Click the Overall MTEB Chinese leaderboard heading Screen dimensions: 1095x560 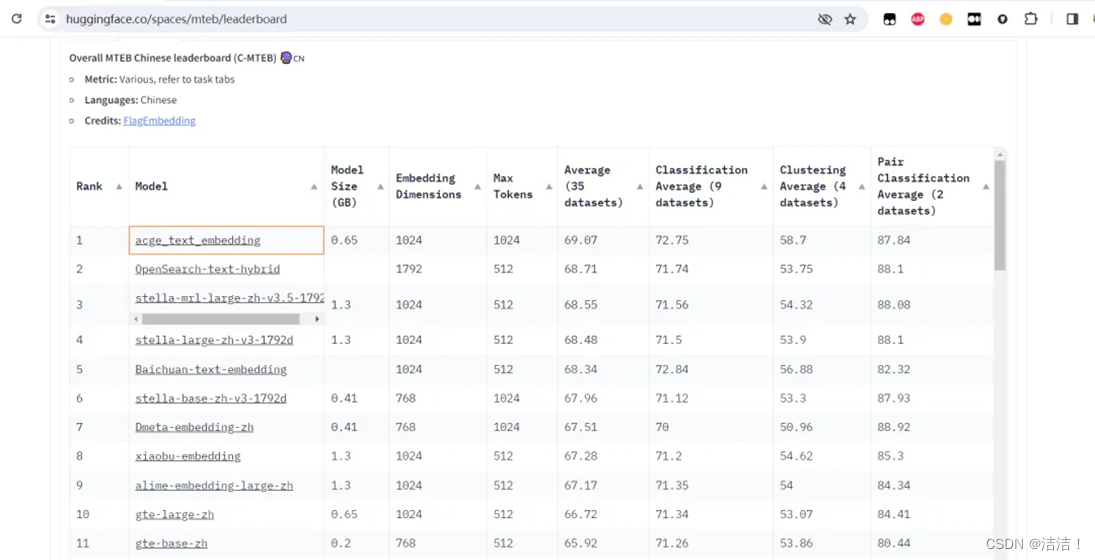click(x=186, y=58)
